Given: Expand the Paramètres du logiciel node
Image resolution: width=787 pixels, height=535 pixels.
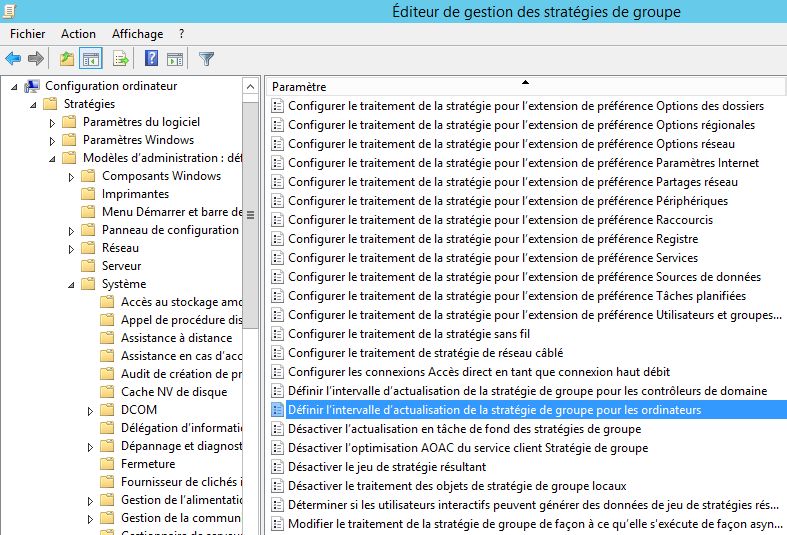Looking at the screenshot, I should coord(52,122).
